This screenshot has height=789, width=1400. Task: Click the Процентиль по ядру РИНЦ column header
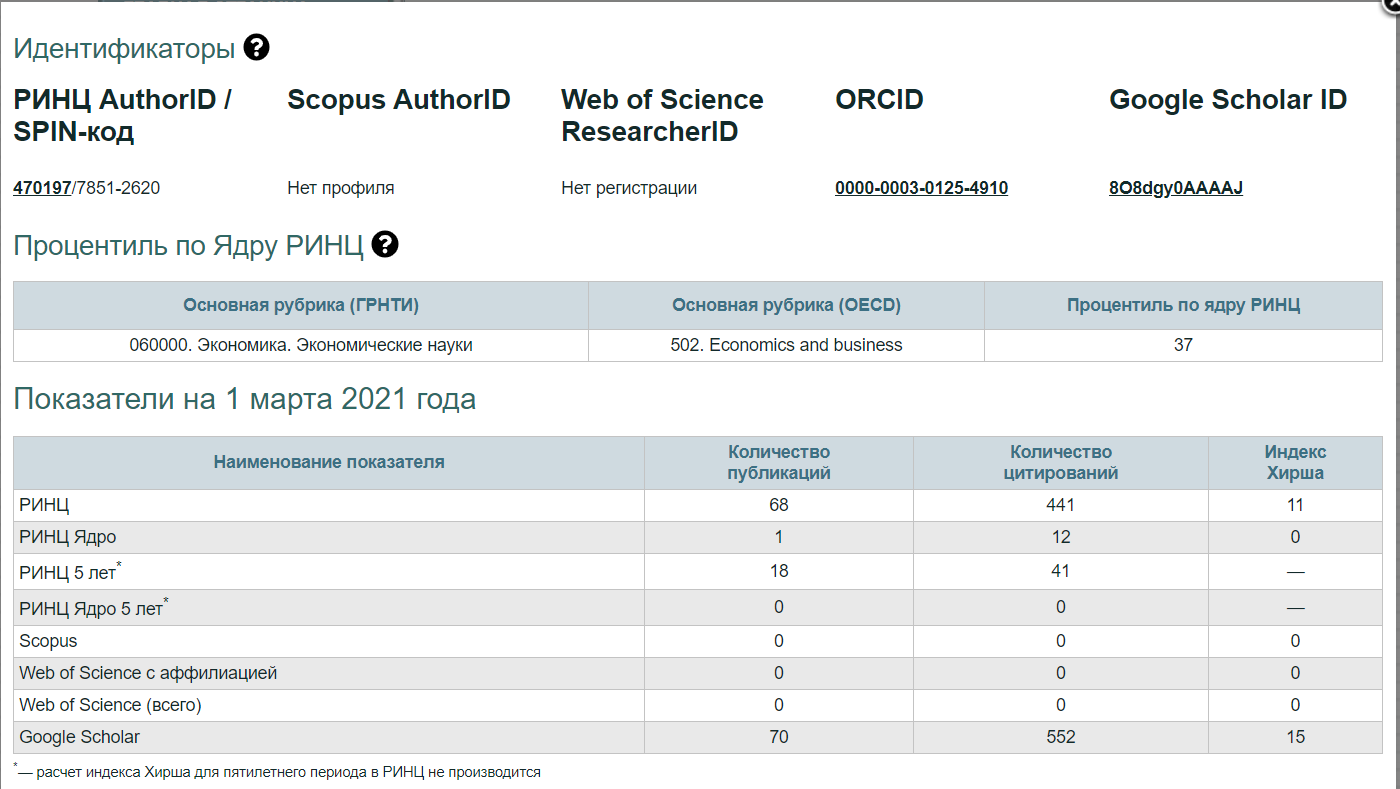[x=1183, y=306]
